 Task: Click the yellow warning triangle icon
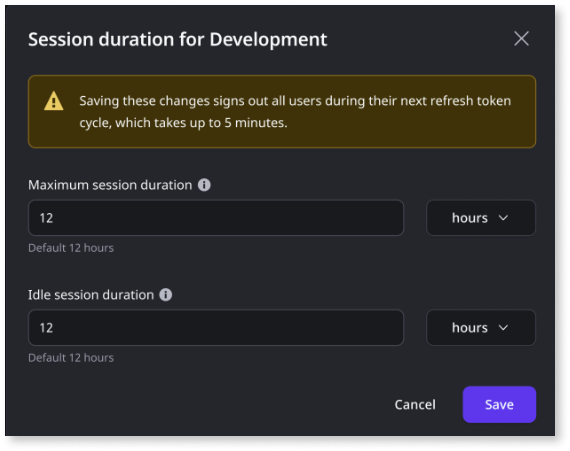(x=54, y=101)
